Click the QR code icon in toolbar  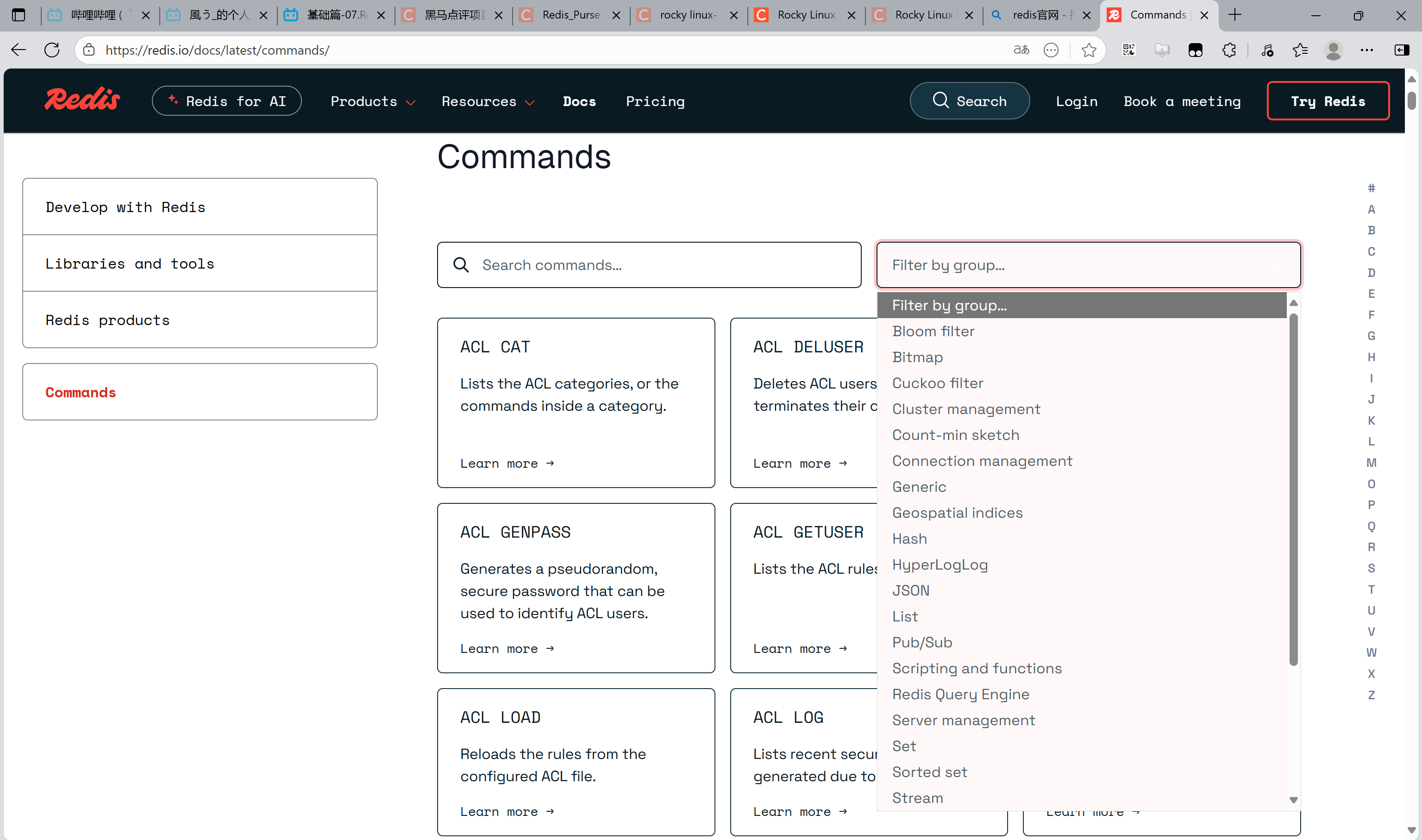1128,50
